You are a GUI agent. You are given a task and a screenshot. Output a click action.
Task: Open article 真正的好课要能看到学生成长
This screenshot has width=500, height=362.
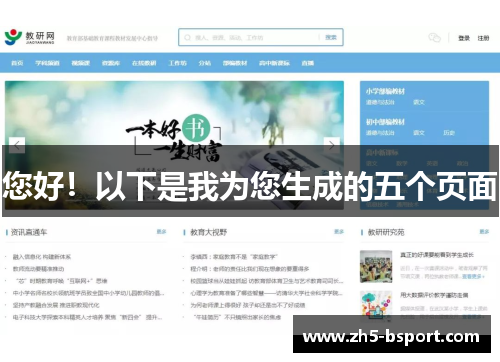pyautogui.click(x=437, y=255)
